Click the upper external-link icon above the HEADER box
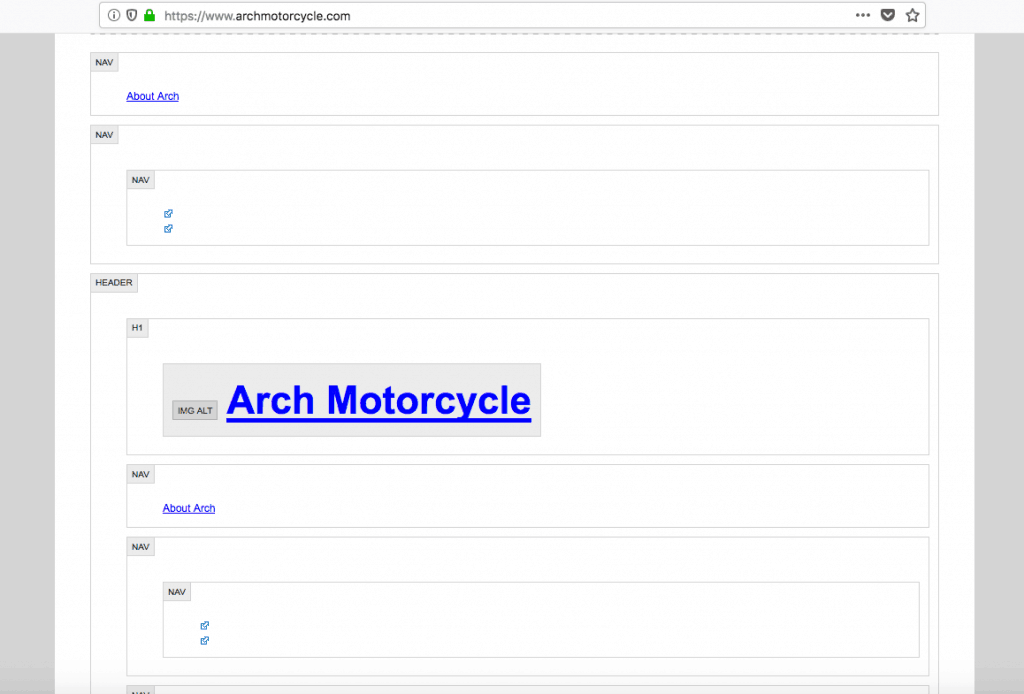 point(168,213)
